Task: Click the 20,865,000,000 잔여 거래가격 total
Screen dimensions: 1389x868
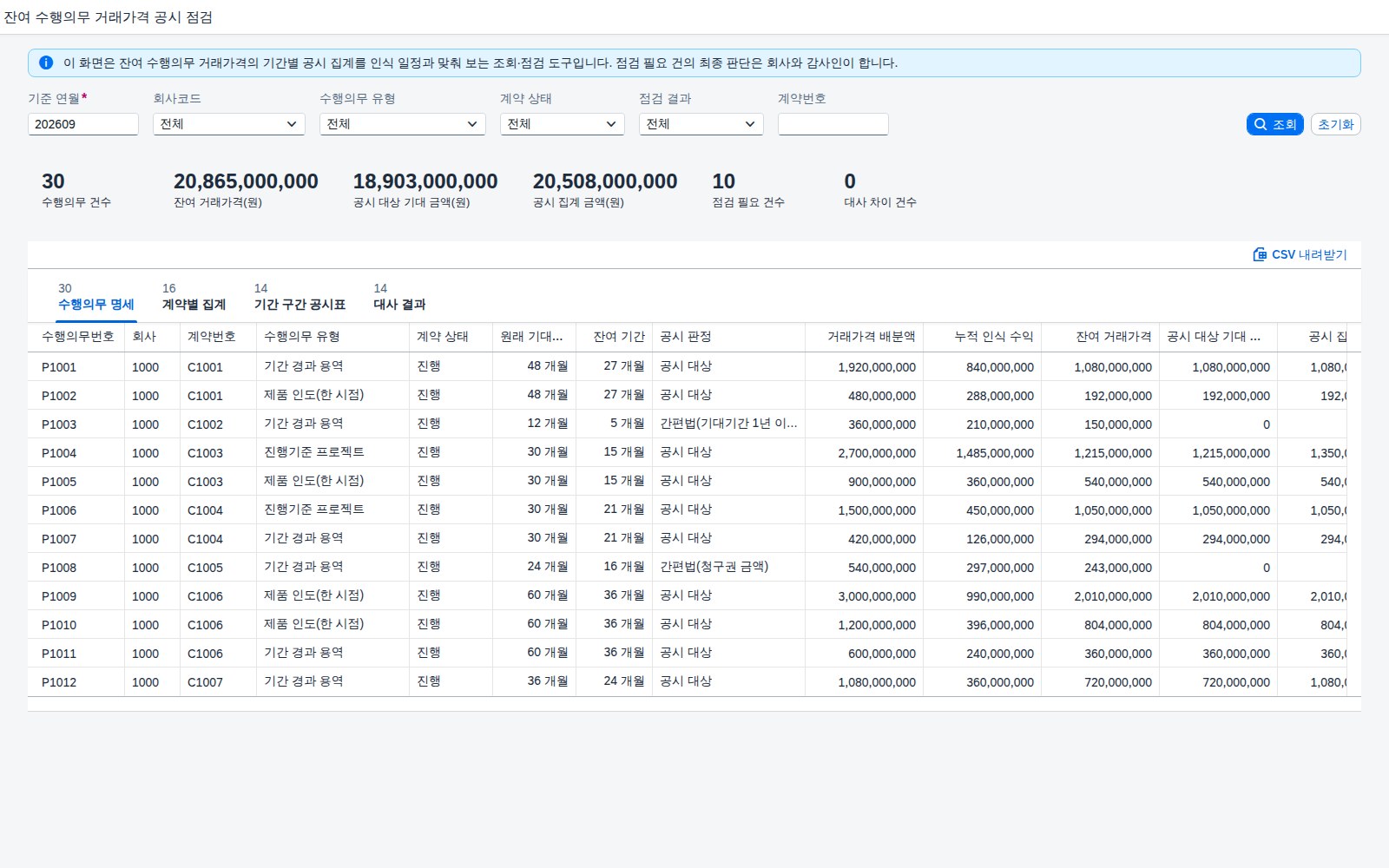Action: (x=246, y=181)
